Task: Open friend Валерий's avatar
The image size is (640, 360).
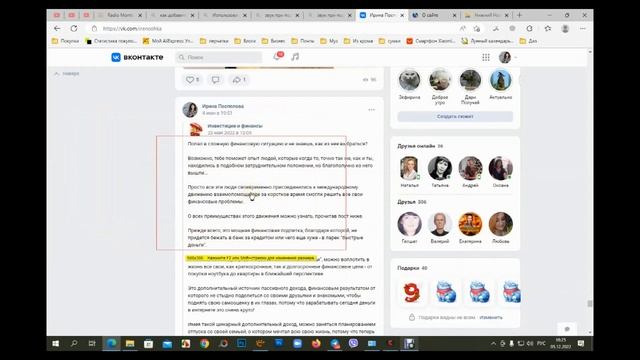Action: pos(440,224)
